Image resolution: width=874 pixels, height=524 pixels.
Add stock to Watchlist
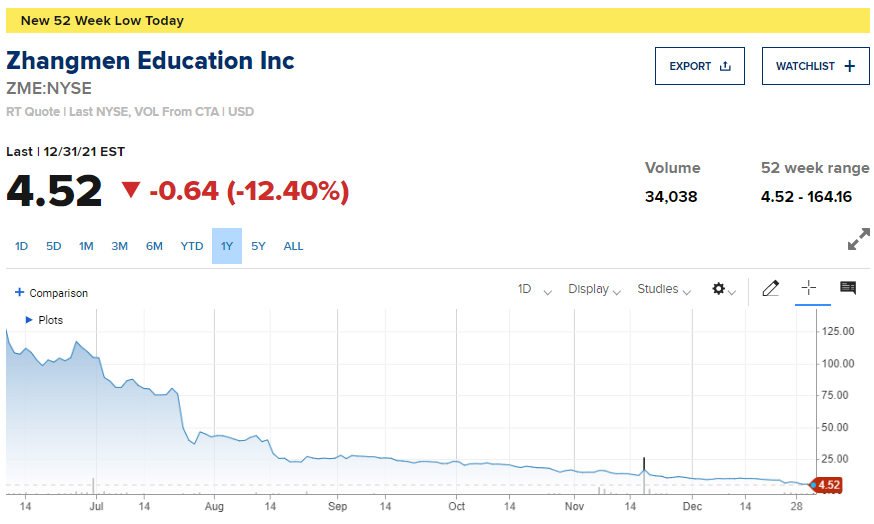tap(815, 66)
